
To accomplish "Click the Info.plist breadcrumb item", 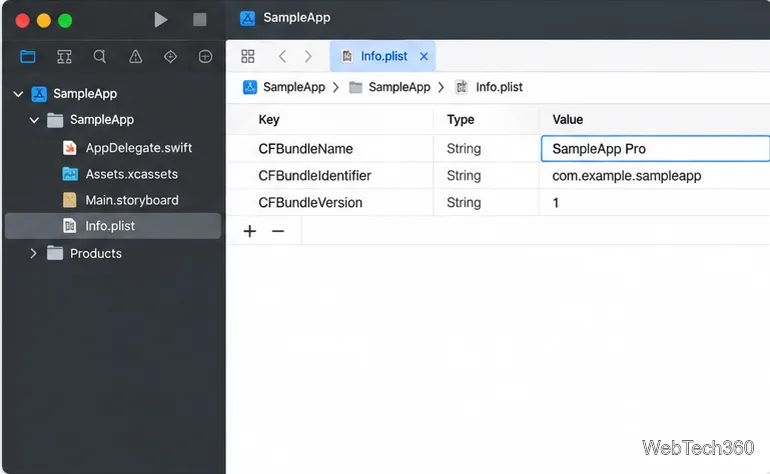I will (489, 87).
